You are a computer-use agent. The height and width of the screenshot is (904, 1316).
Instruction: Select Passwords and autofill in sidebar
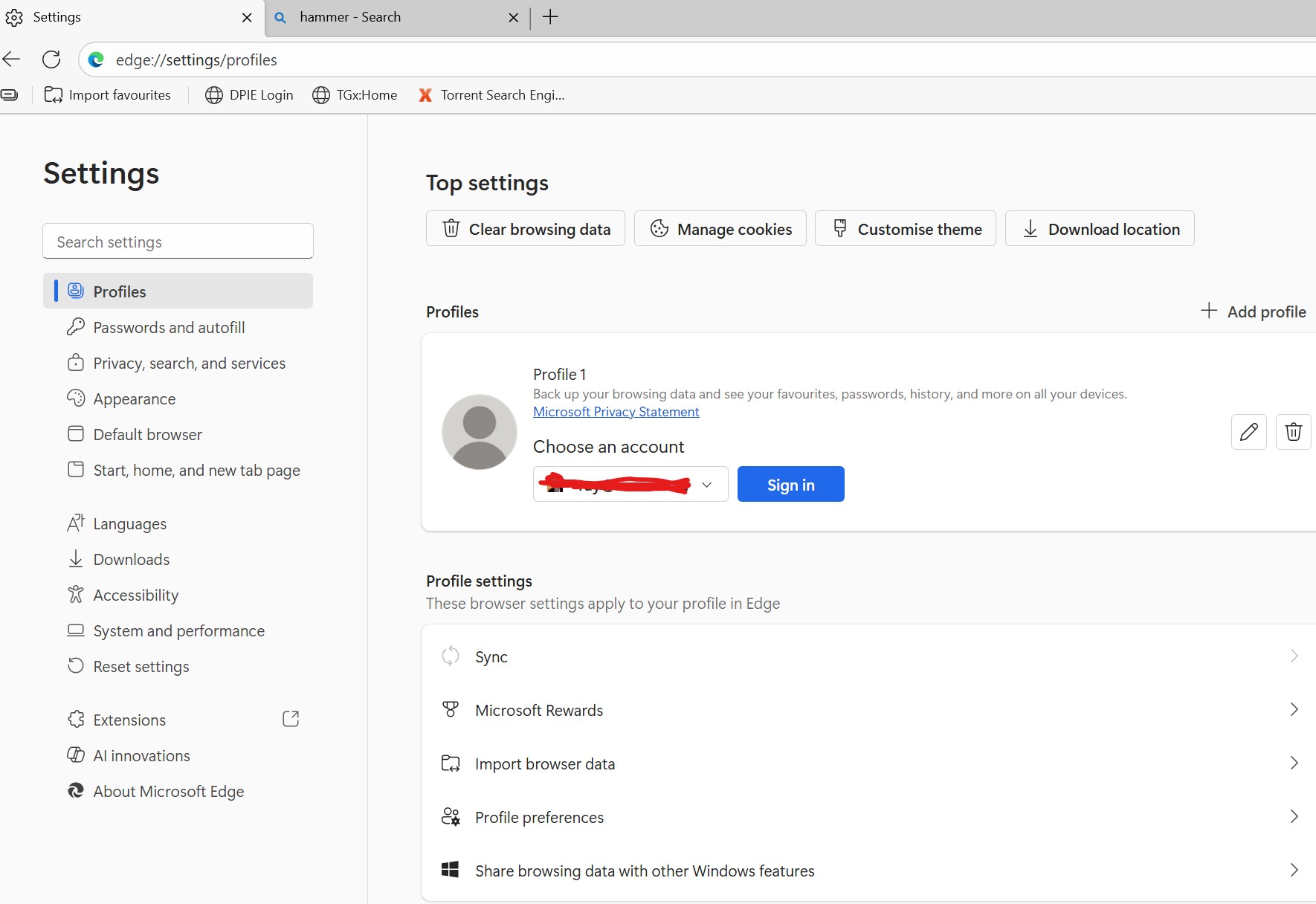tap(169, 328)
